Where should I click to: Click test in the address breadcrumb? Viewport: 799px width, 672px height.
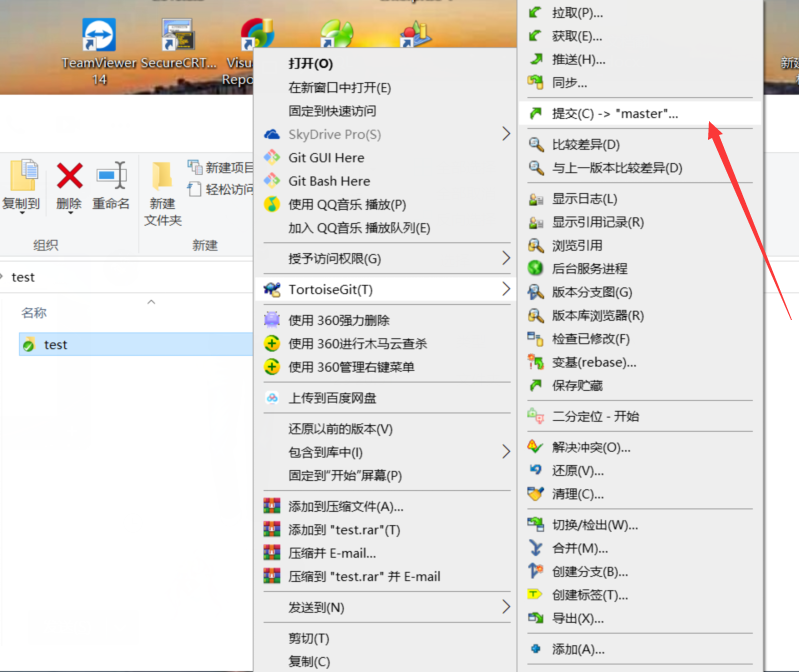coord(23,277)
